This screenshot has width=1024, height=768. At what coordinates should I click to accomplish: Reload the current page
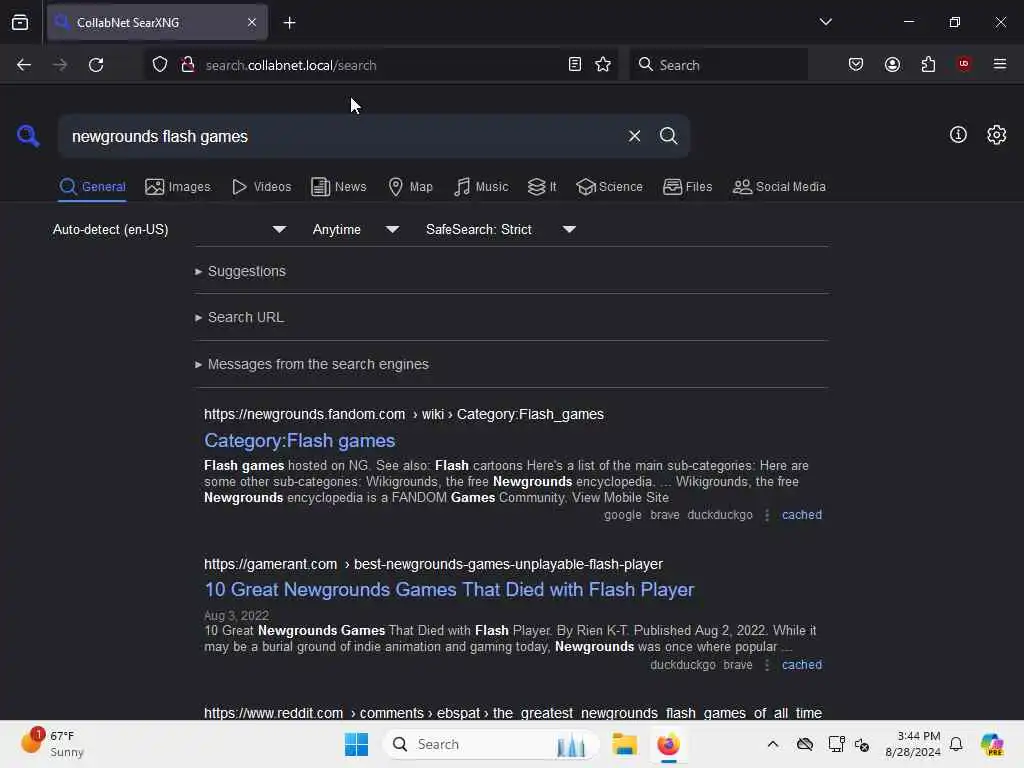96,65
